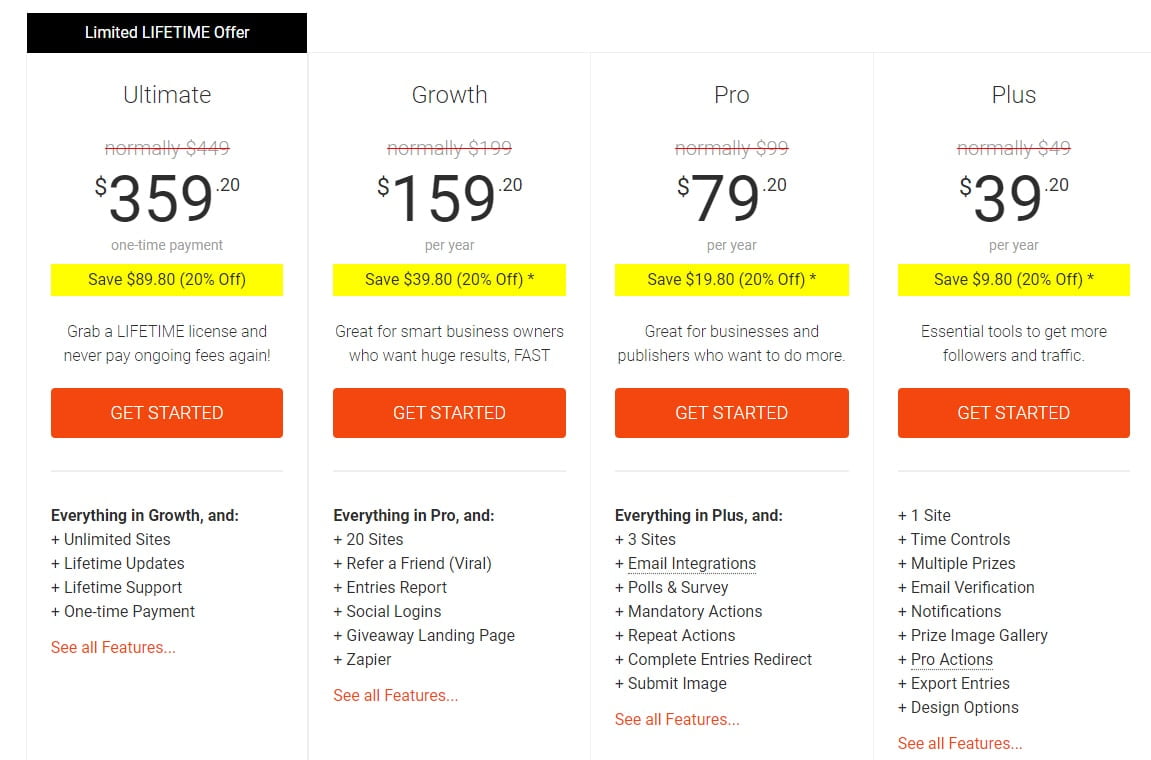Select the Plus plan heading
The image size is (1151, 760).
[x=1013, y=95]
